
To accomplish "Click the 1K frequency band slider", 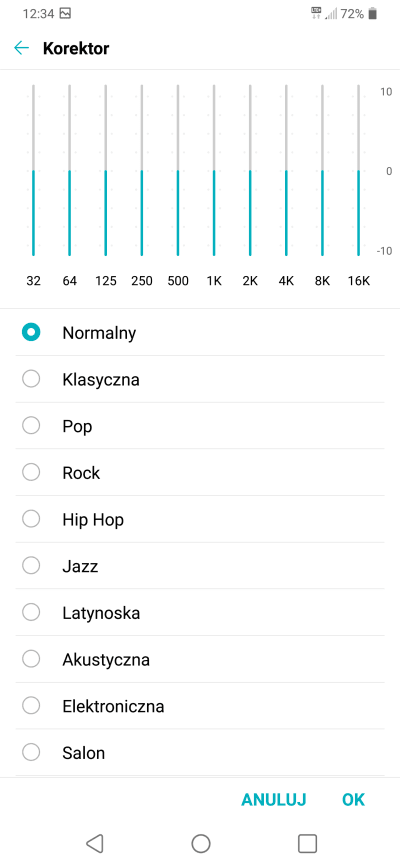I will coord(214,170).
